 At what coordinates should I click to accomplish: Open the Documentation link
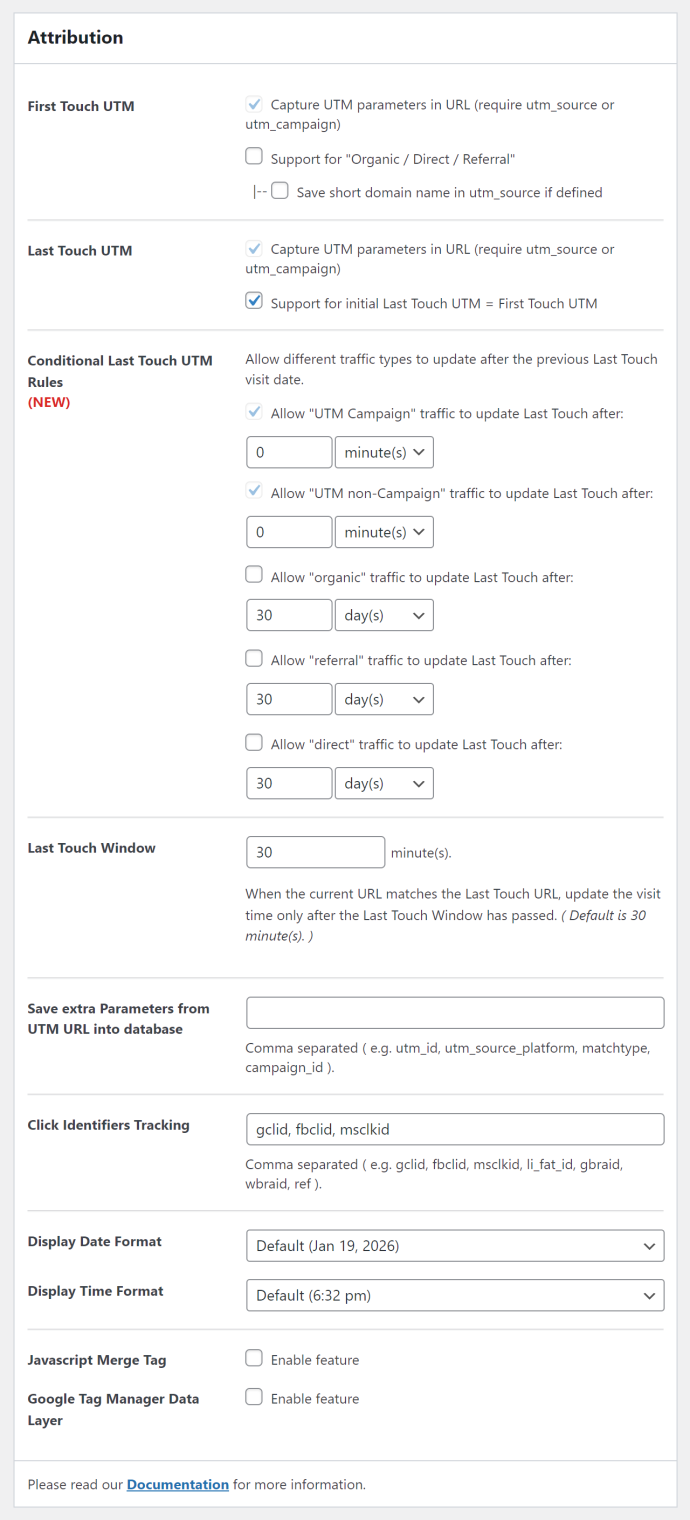point(177,1484)
